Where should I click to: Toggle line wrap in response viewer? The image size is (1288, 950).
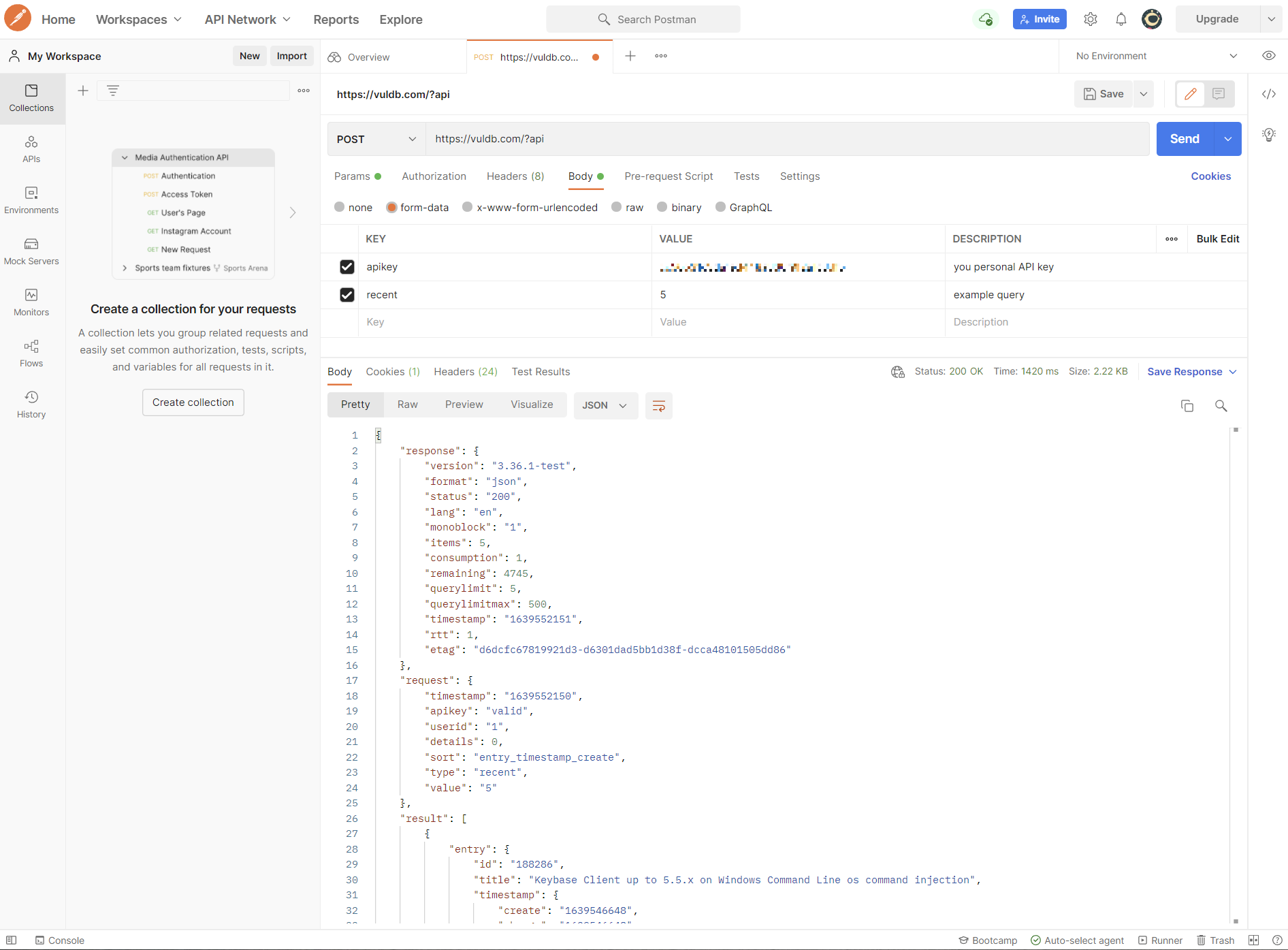pyautogui.click(x=658, y=406)
